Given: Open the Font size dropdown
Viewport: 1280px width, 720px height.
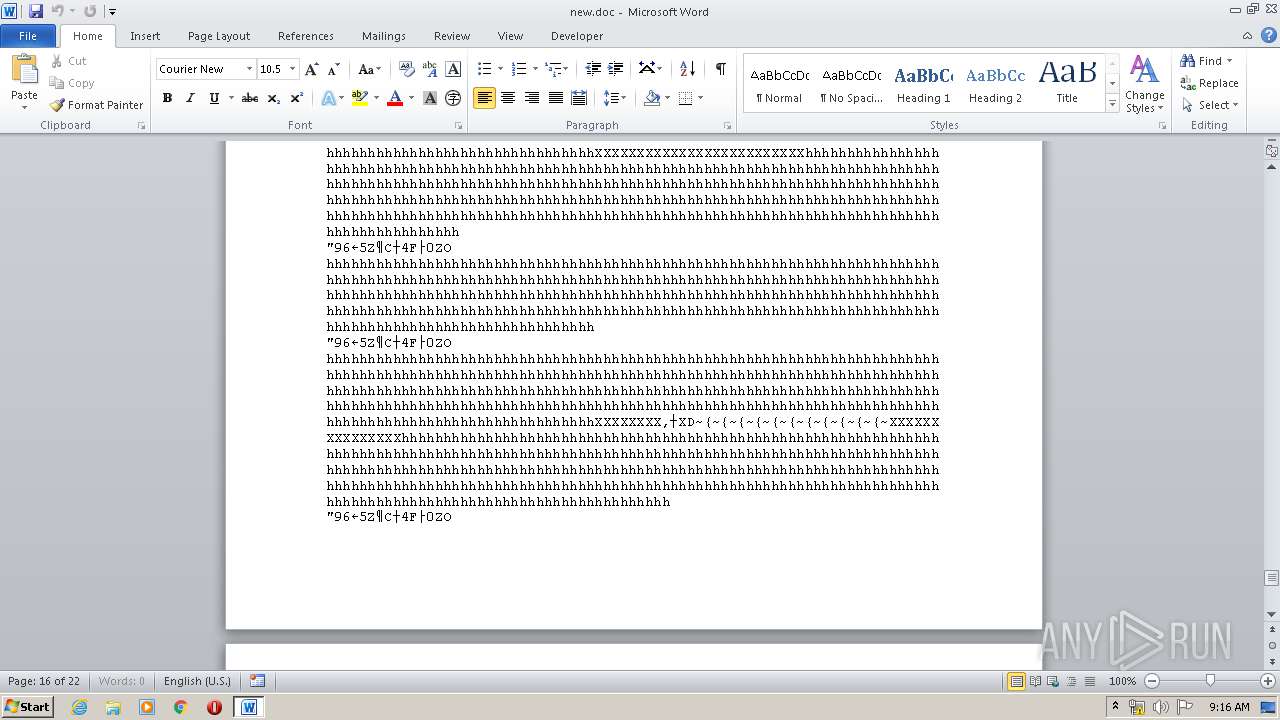Looking at the screenshot, I should (x=292, y=69).
